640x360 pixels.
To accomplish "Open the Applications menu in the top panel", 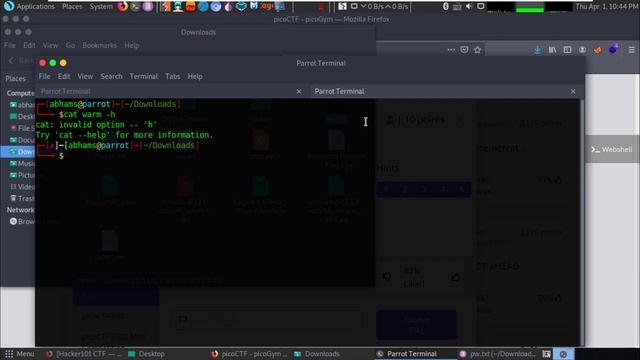I will click(29, 7).
